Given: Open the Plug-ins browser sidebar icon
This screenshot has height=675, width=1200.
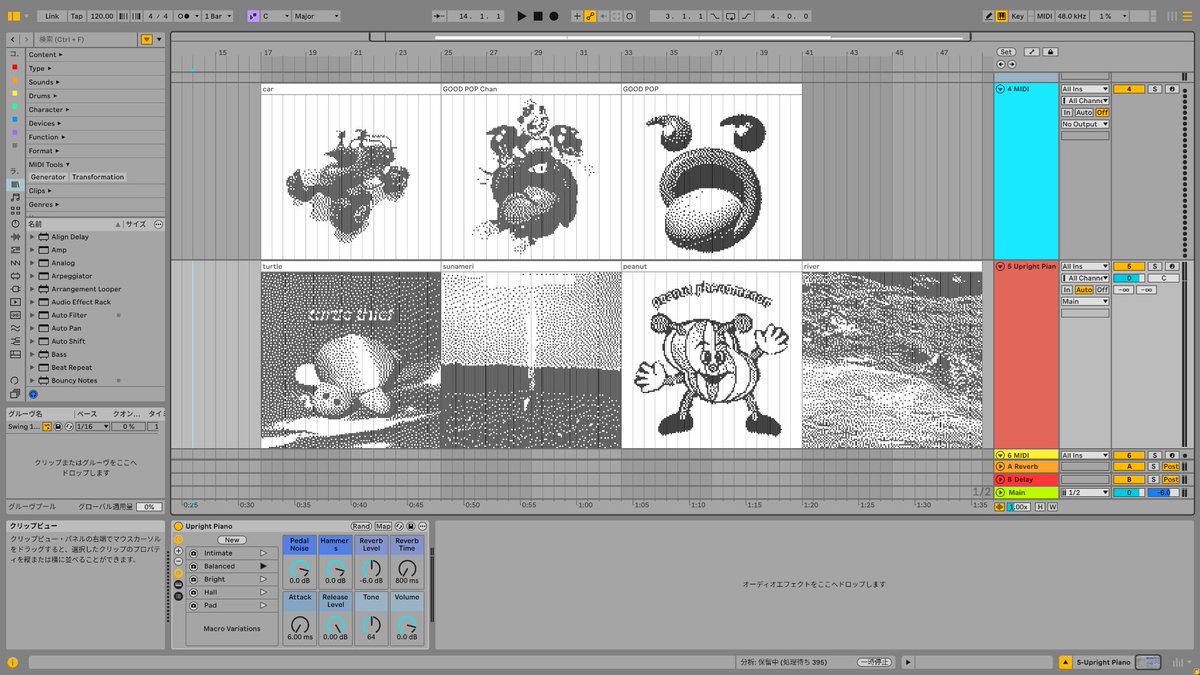Looking at the screenshot, I should click(15, 288).
